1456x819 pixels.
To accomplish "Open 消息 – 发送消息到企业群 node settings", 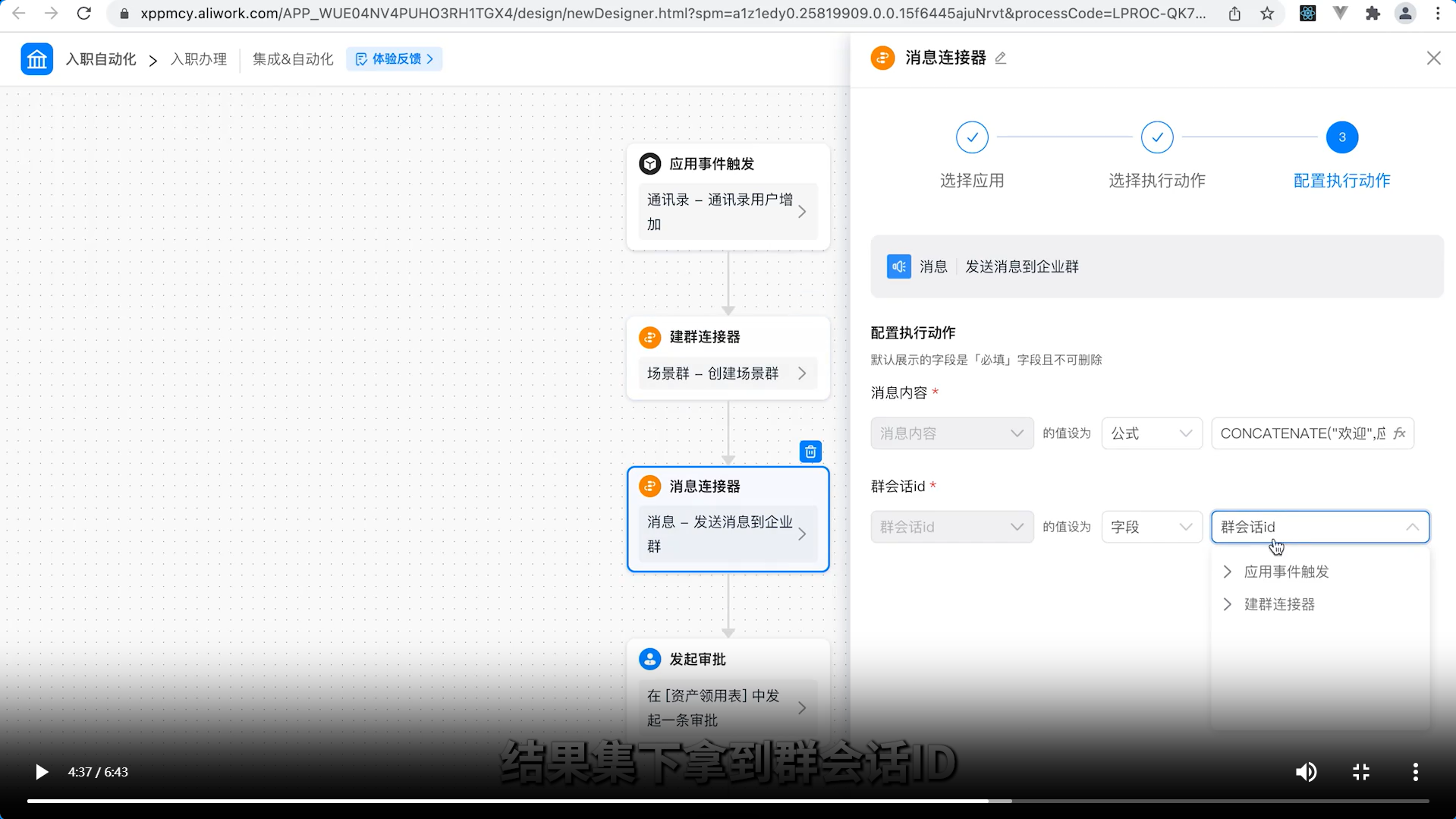I will tap(728, 534).
